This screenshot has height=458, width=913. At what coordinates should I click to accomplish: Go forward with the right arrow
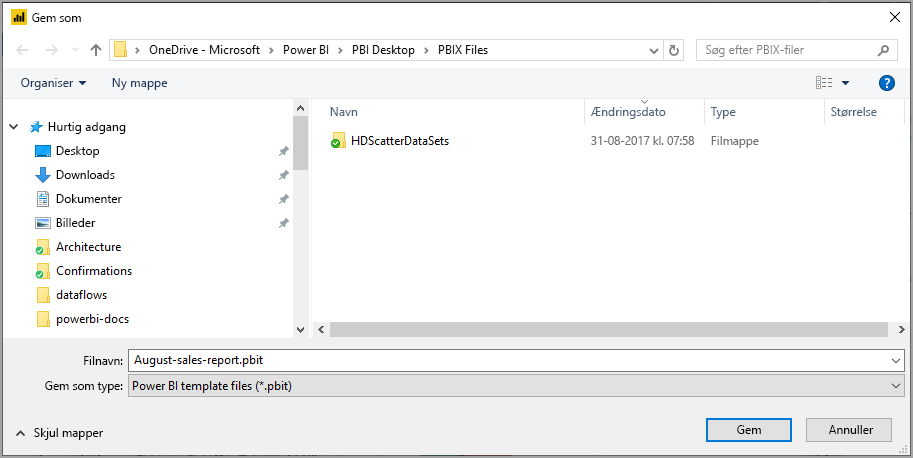pos(52,50)
